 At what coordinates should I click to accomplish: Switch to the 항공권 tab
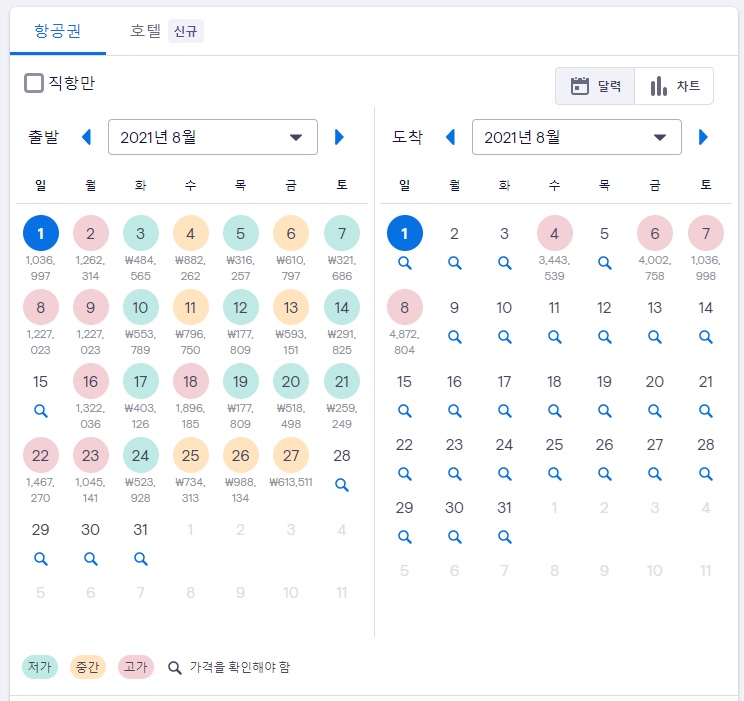pyautogui.click(x=57, y=31)
